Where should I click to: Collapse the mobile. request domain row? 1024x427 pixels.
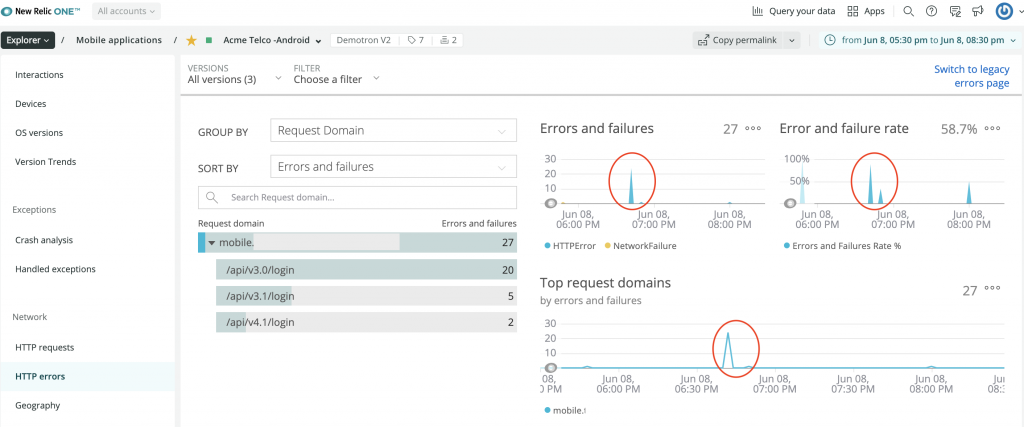212,243
